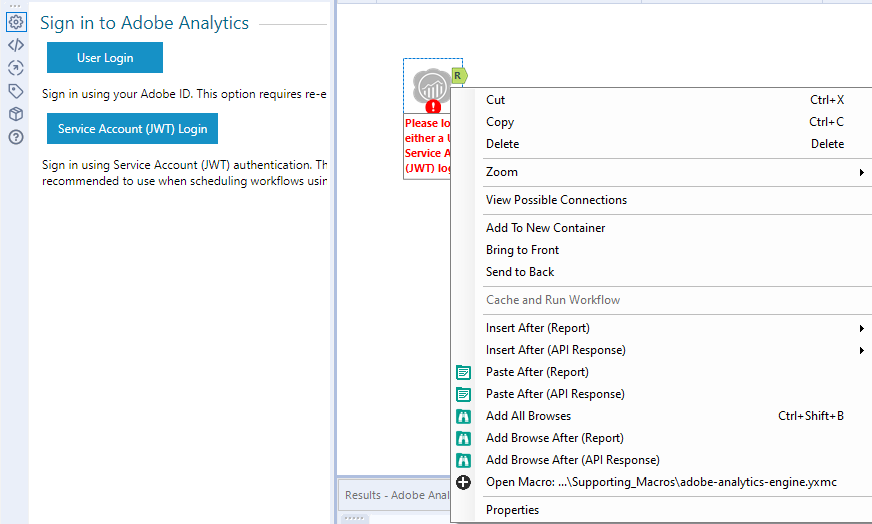Click the red error annotation under the tool
This screenshot has height=524, width=872.
click(428, 146)
